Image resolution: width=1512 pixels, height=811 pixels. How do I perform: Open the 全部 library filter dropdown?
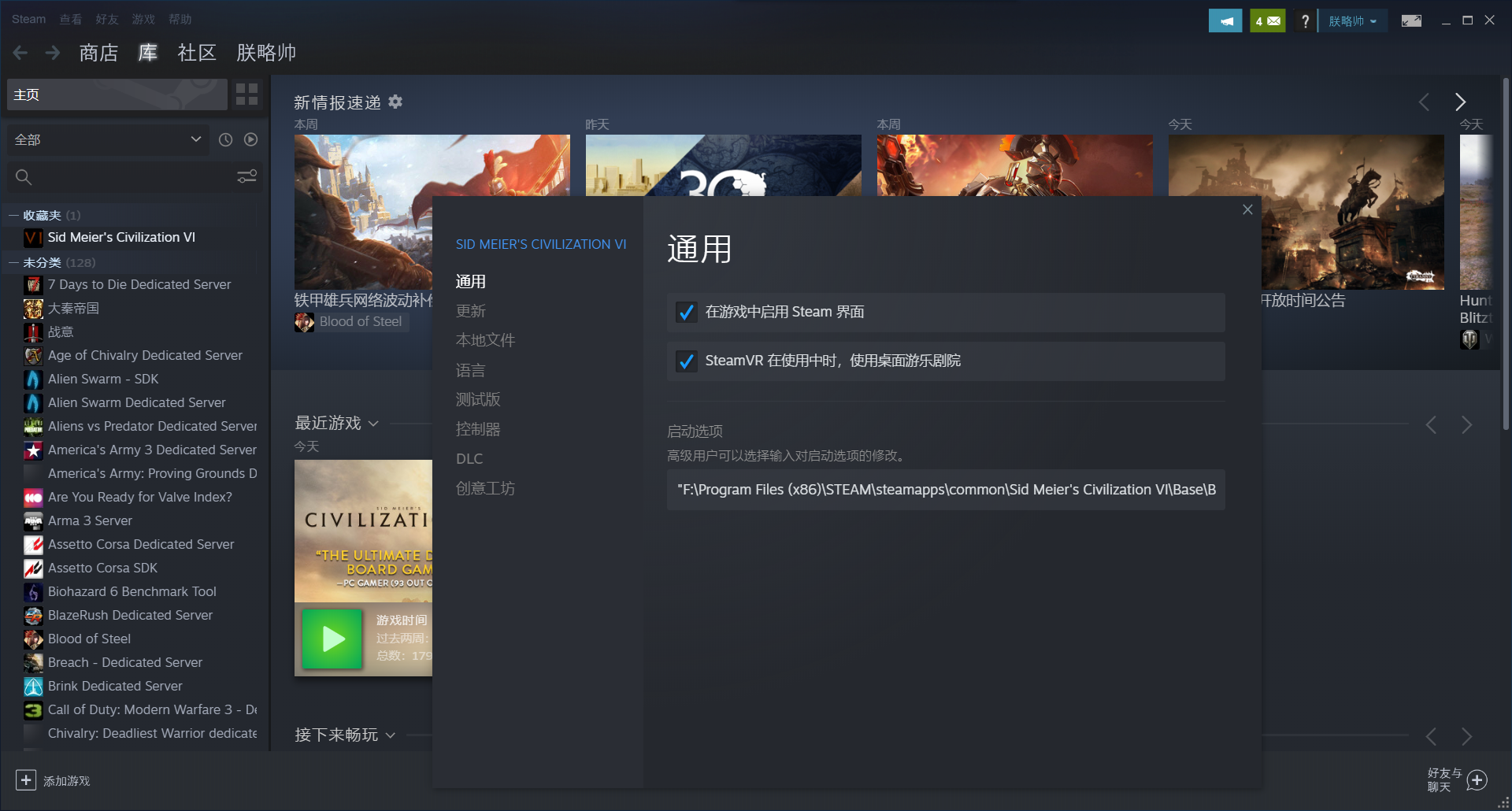tap(108, 139)
